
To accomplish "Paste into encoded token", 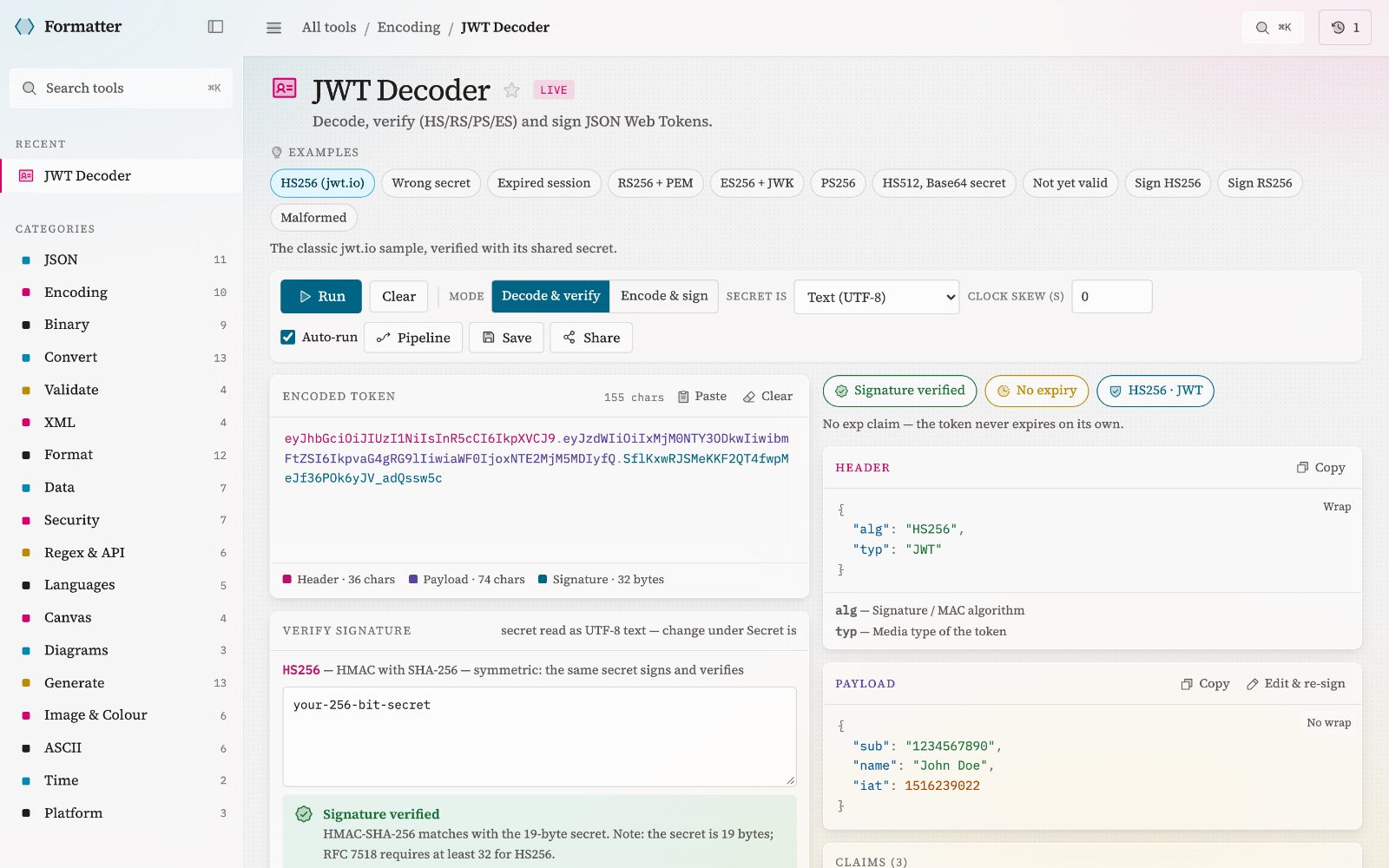I will 701,396.
